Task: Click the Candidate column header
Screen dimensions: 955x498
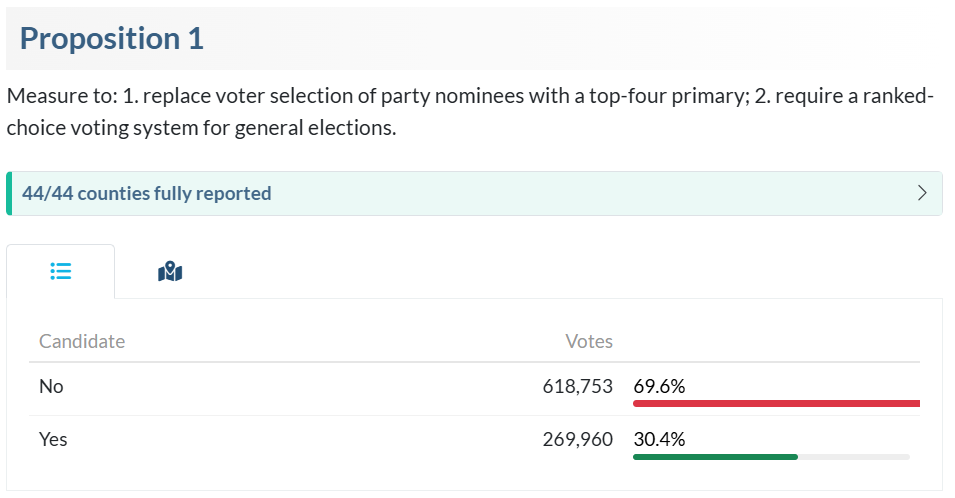Action: pyautogui.click(x=82, y=341)
